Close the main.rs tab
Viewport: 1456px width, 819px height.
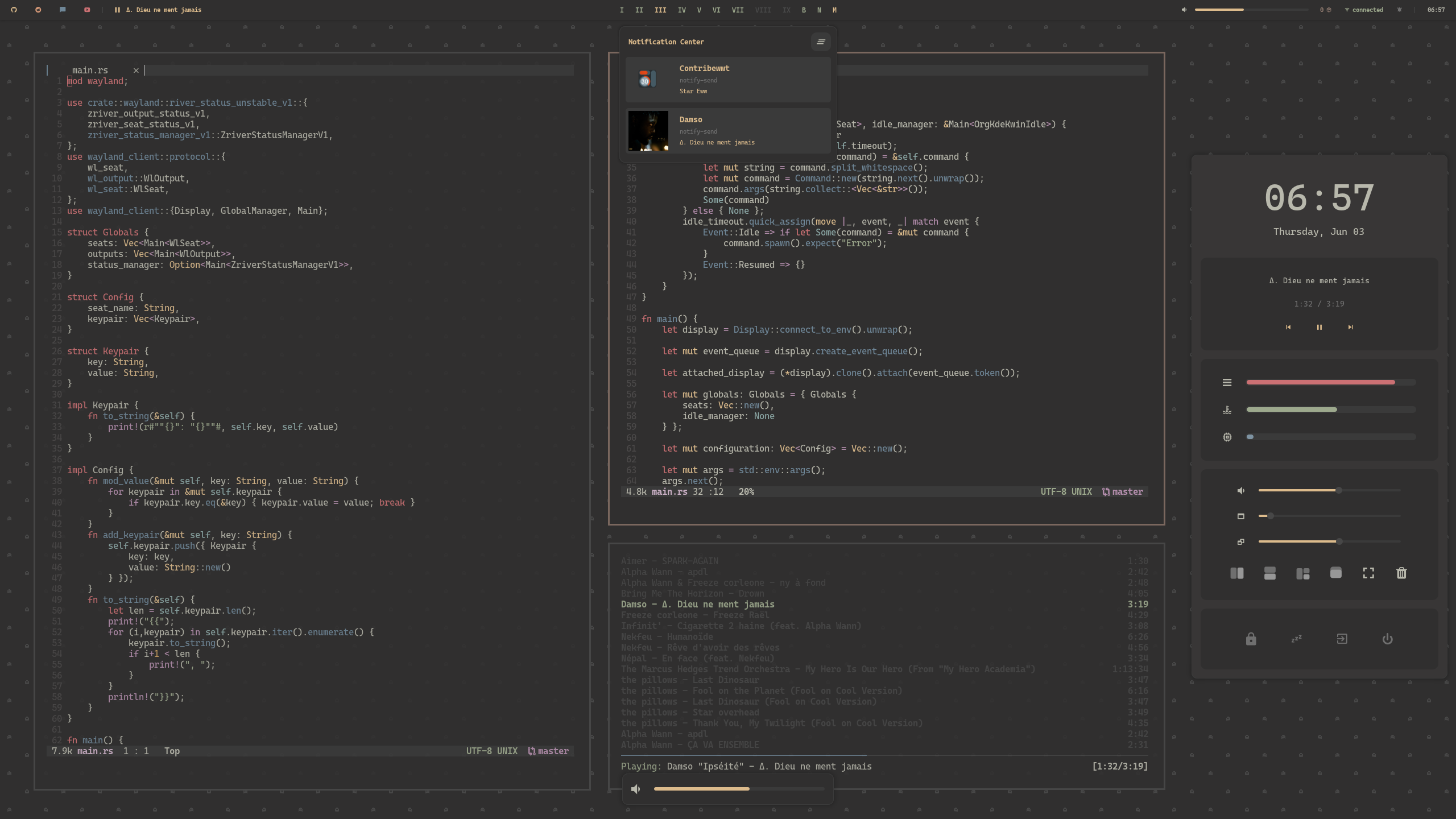(136, 71)
